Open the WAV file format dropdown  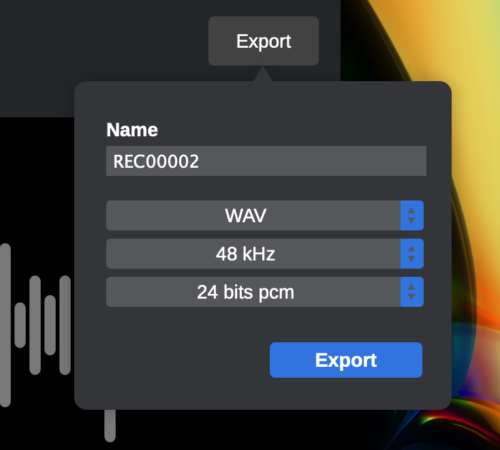point(265,215)
